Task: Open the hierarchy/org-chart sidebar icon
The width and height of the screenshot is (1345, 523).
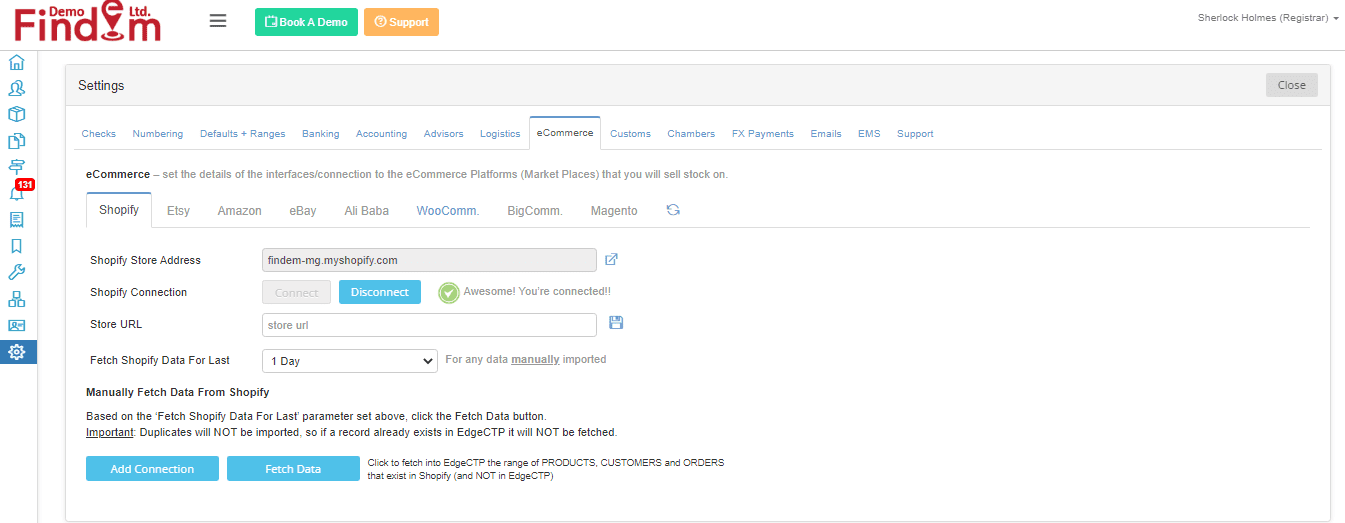Action: pos(16,299)
